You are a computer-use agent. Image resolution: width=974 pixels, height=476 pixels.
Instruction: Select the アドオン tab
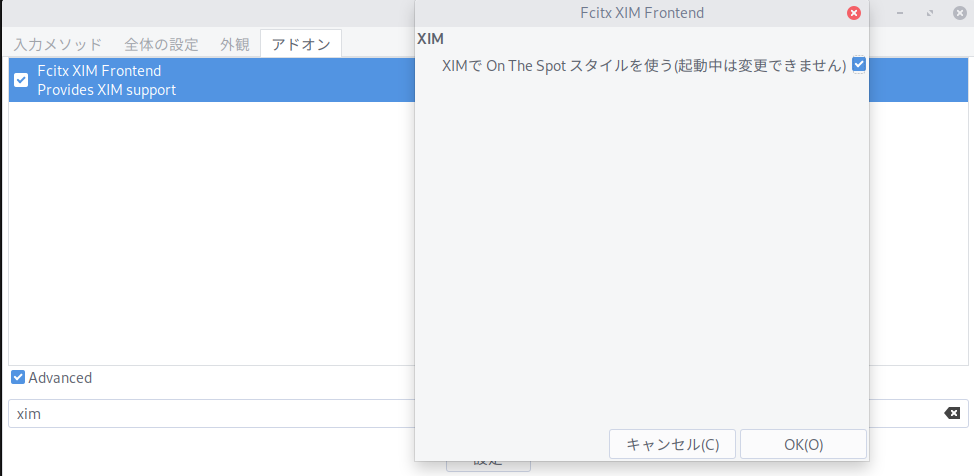point(301,44)
